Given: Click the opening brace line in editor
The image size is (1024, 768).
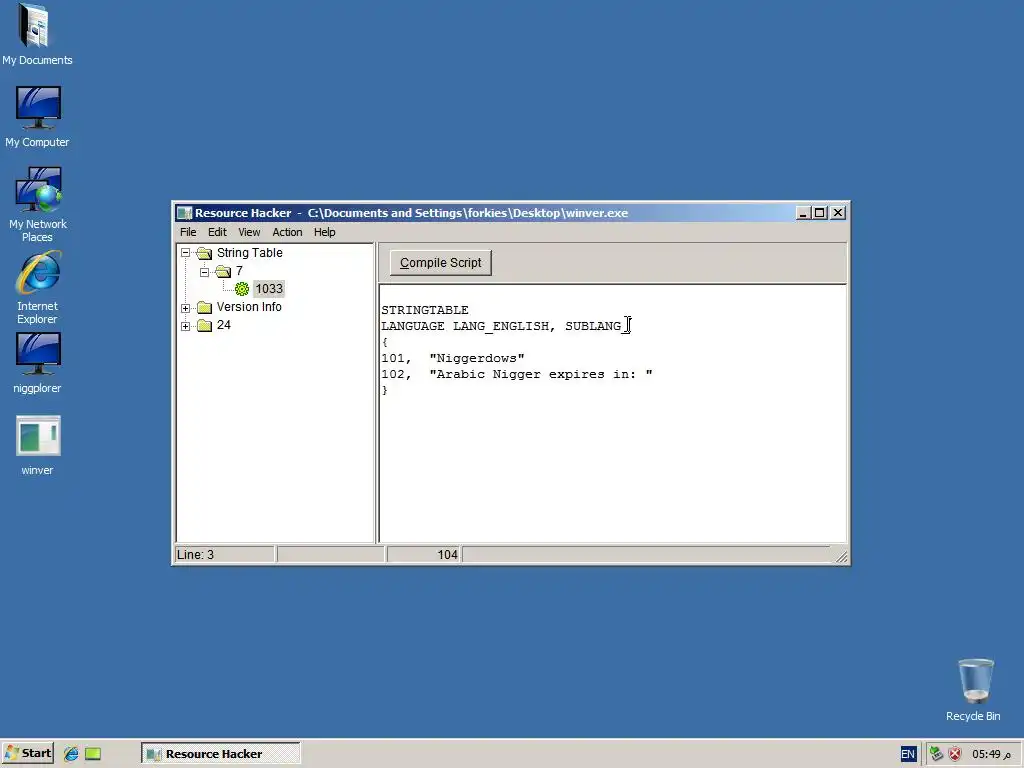Looking at the screenshot, I should tap(385, 342).
